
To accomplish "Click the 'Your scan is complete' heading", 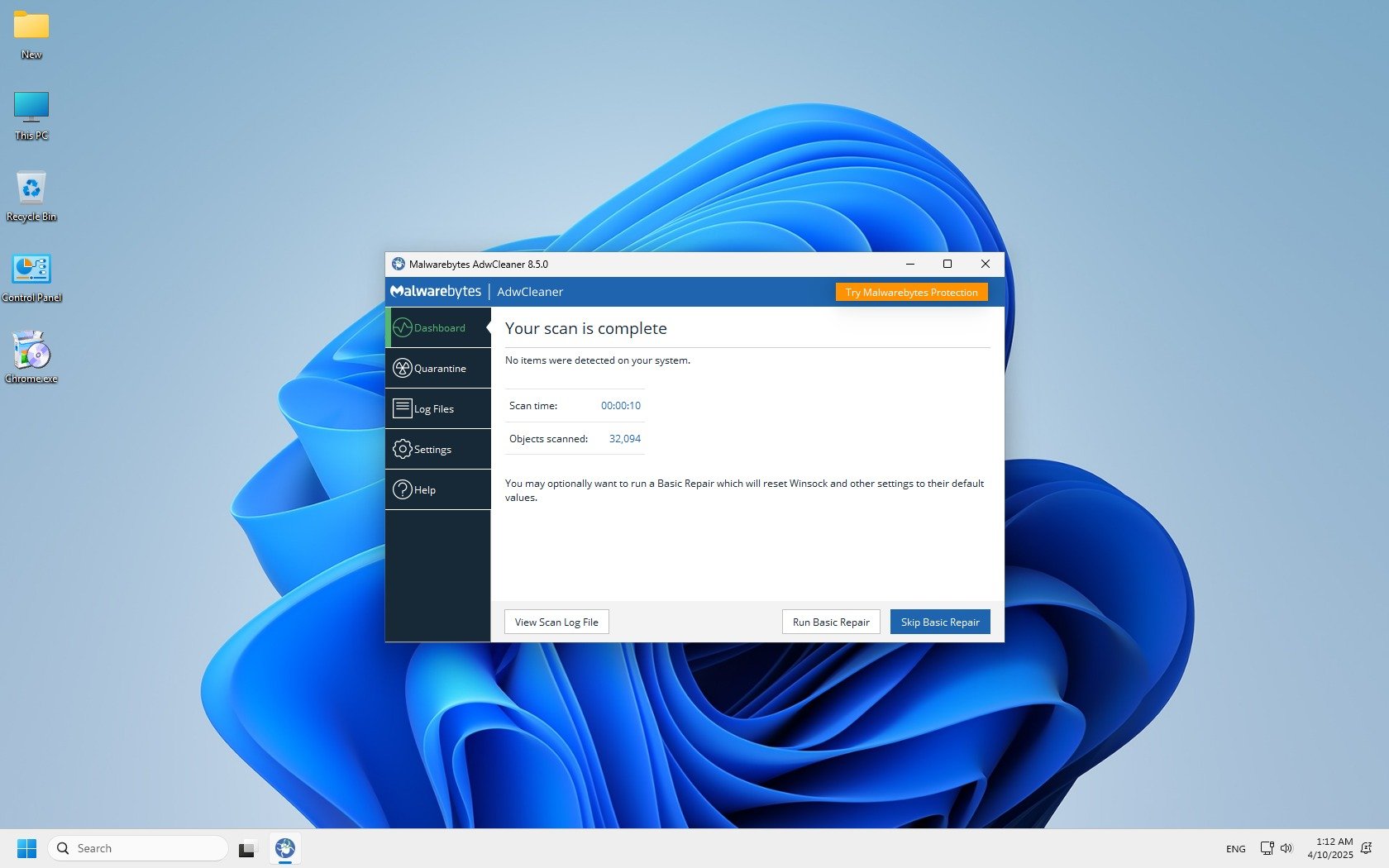I will pyautogui.click(x=585, y=328).
